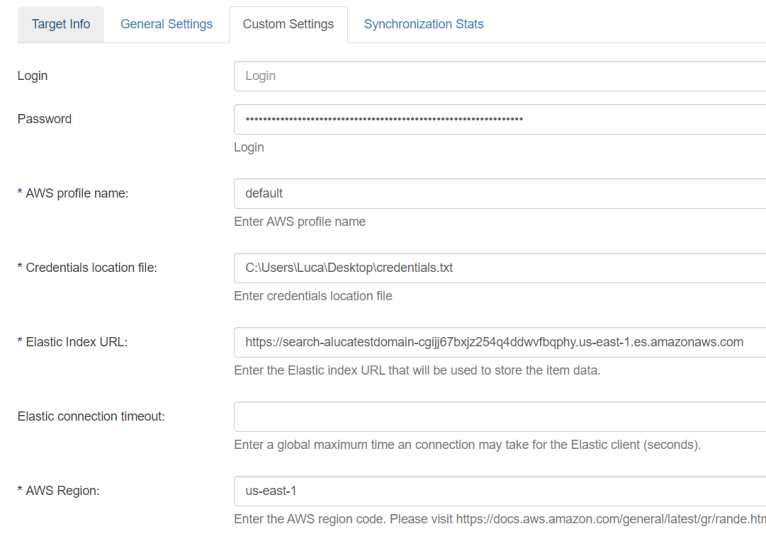Select the AWS Region field showing us-east-1

click(x=500, y=491)
